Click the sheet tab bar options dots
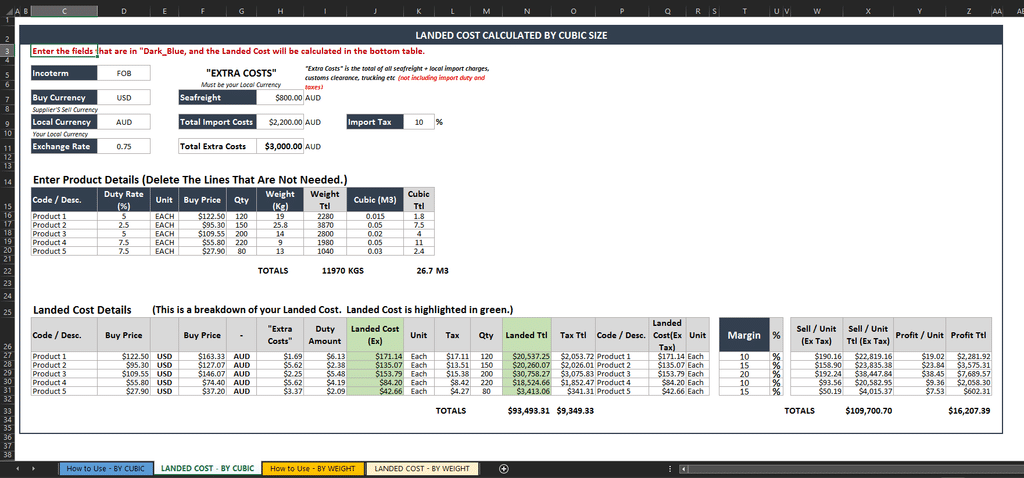 coord(671,468)
